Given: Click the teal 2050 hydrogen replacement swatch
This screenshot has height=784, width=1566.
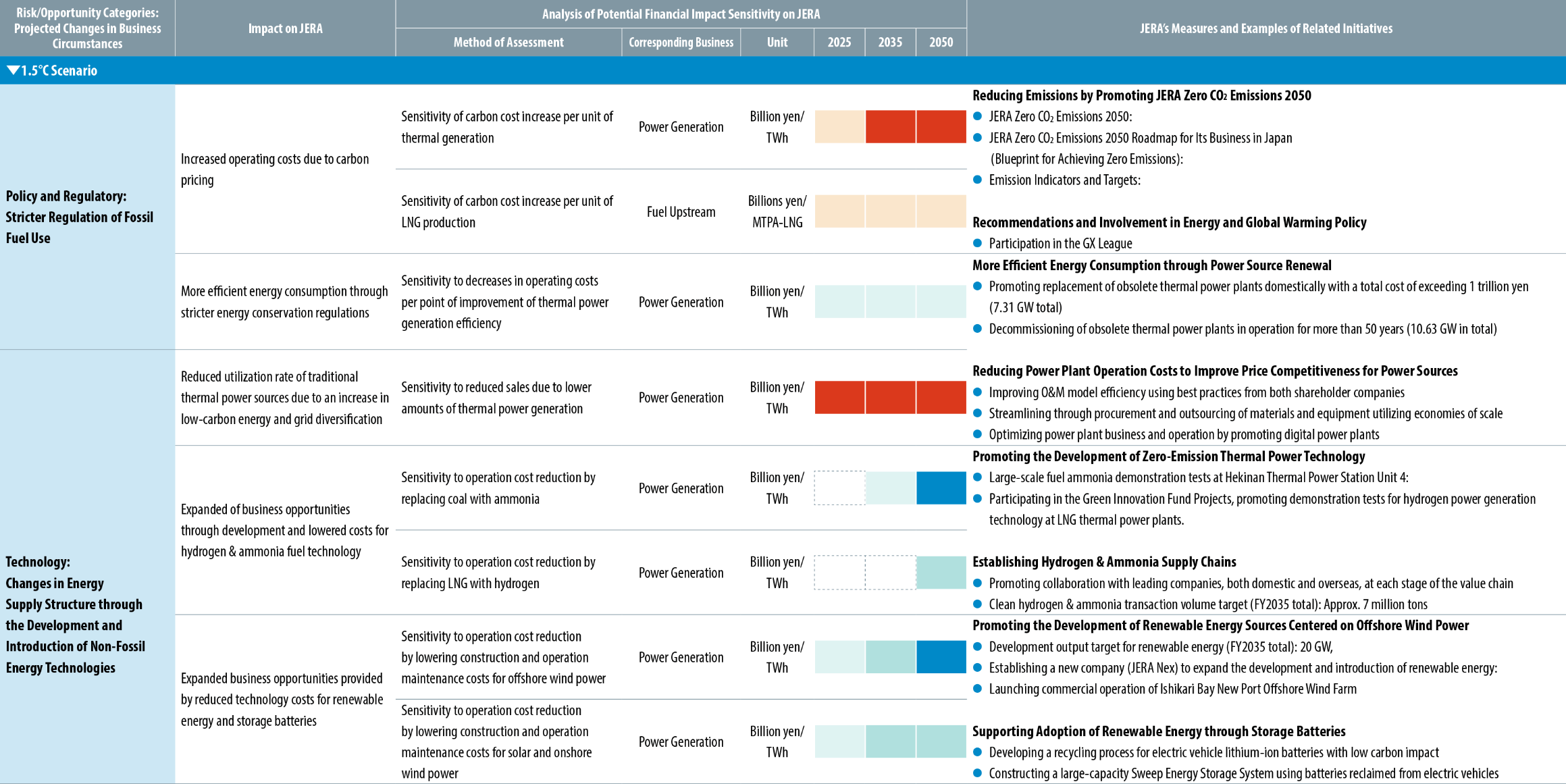Looking at the screenshot, I should [x=941, y=573].
